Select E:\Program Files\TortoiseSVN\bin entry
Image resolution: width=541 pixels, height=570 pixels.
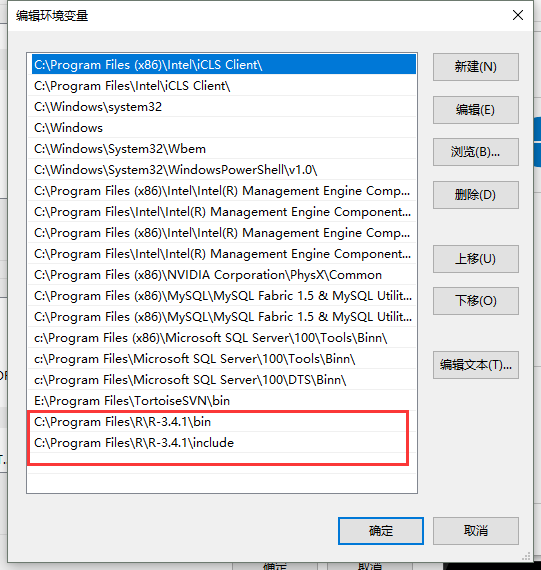(x=222, y=401)
